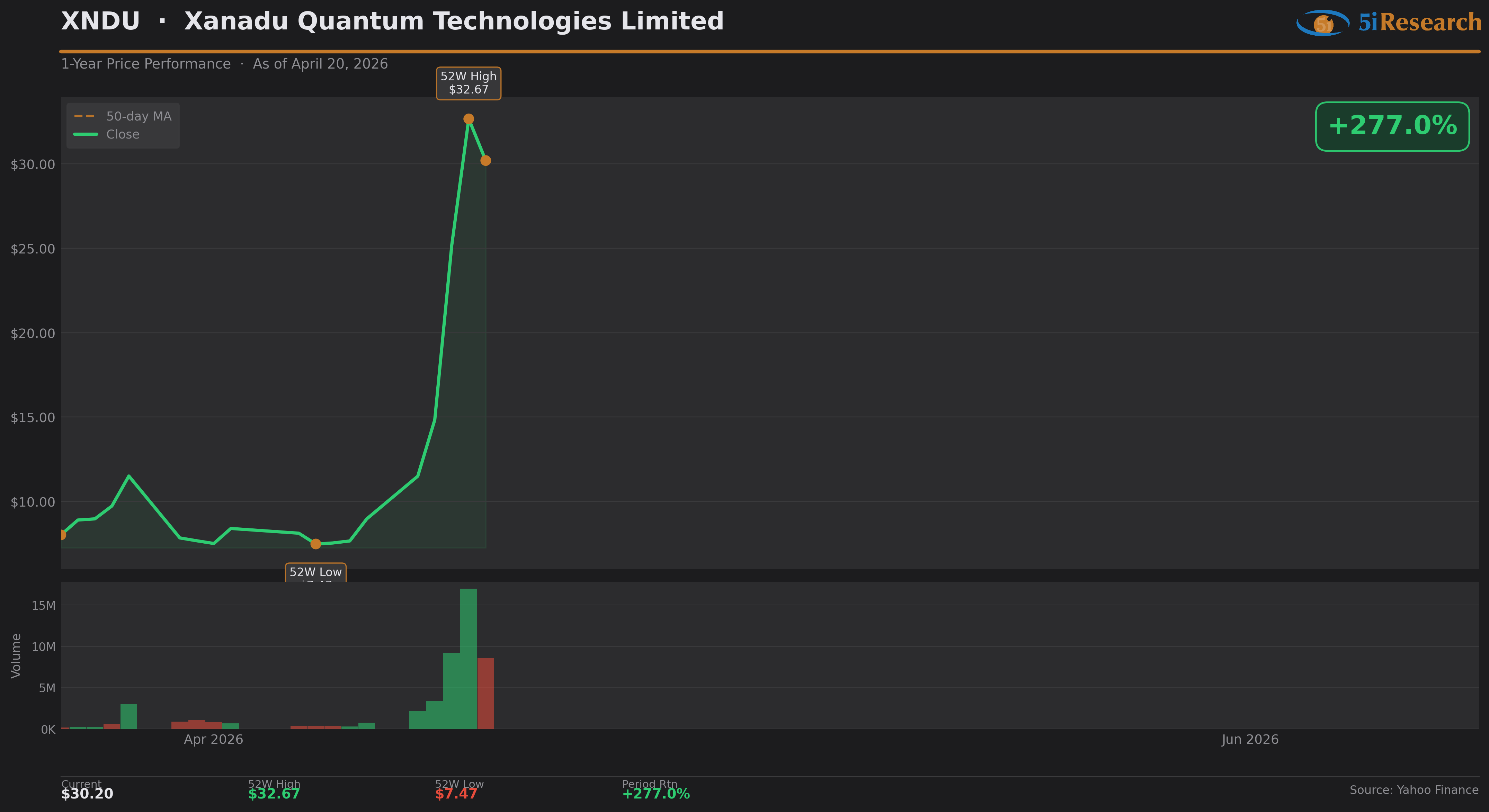Click the Jun 2026 axis label
Screen dimensions: 1489x812
pos(1250,740)
